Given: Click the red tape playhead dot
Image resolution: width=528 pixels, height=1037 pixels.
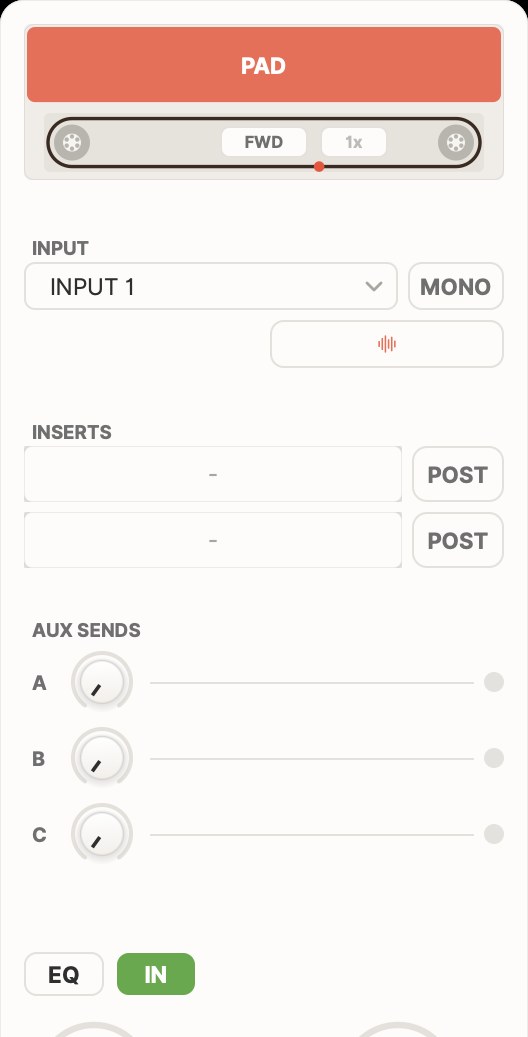Looking at the screenshot, I should [x=319, y=166].
